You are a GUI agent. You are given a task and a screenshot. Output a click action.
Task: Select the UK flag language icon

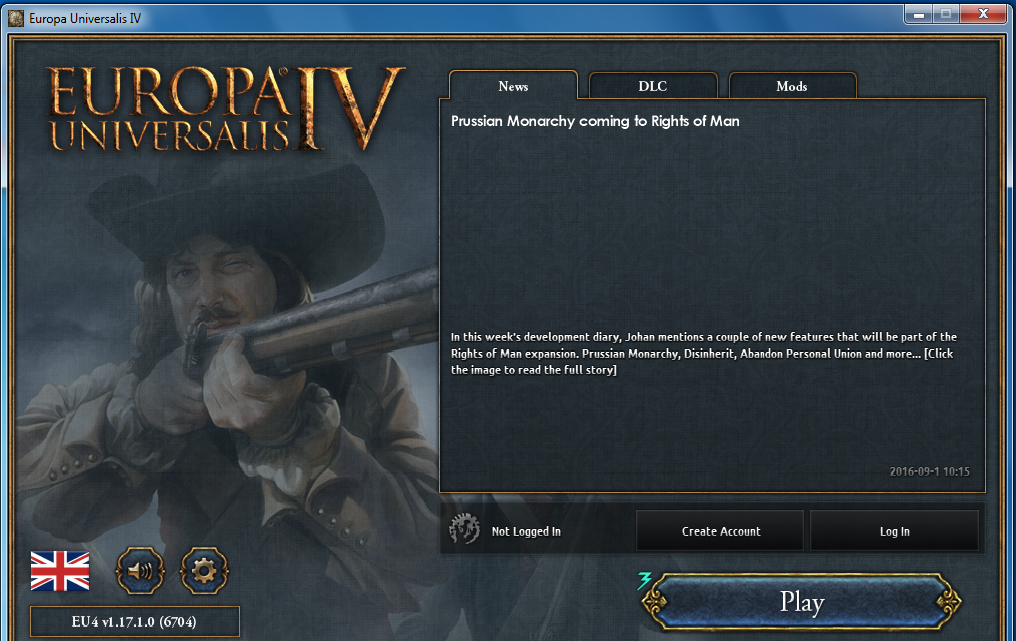(x=60, y=571)
